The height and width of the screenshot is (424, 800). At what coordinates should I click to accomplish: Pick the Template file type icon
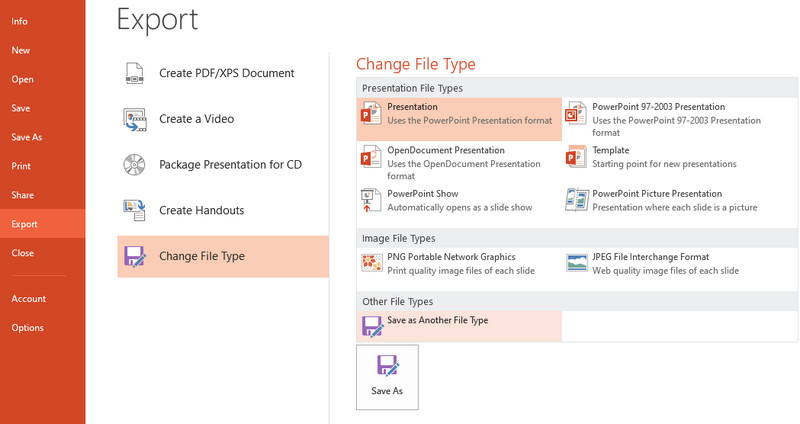[x=576, y=157]
